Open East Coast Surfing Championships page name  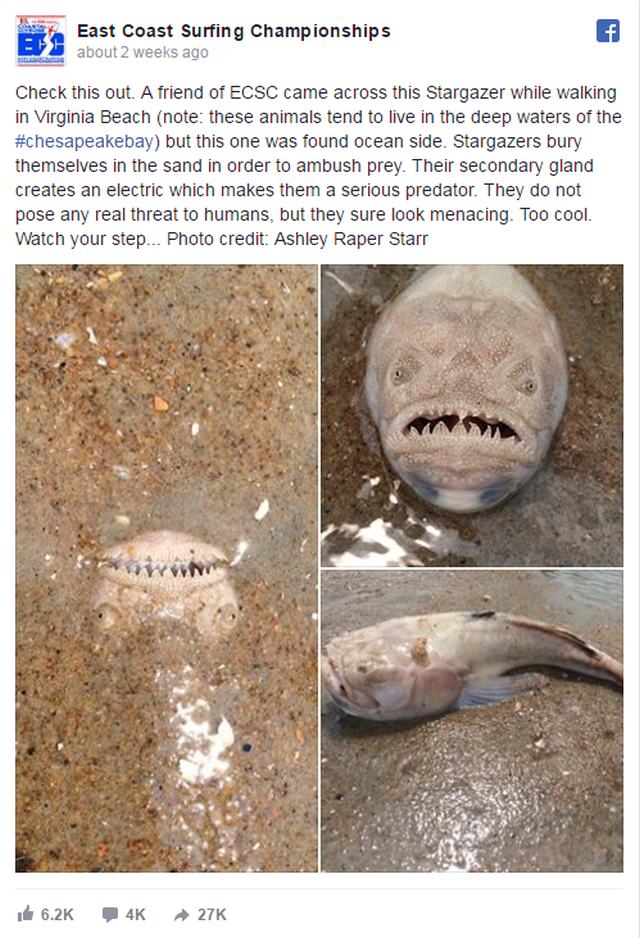click(234, 31)
